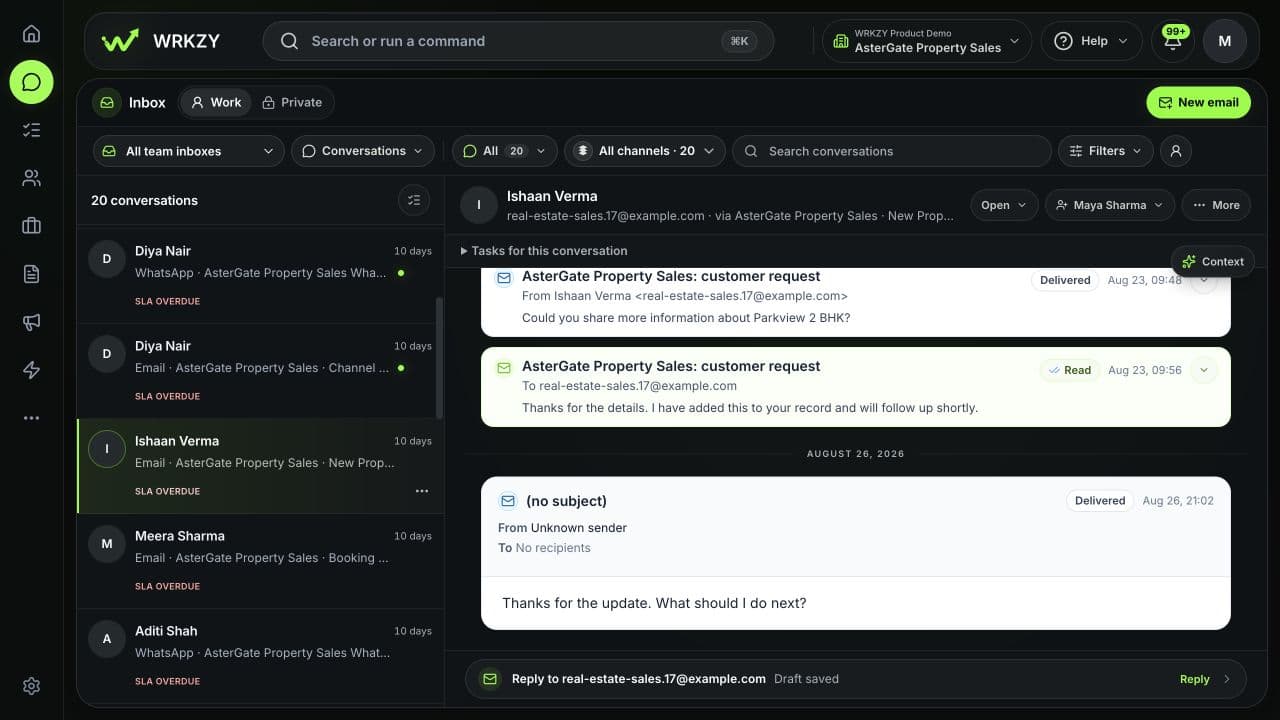This screenshot has width=1280, height=720.
Task: Click the assignee person filter icon
Action: point(1176,151)
